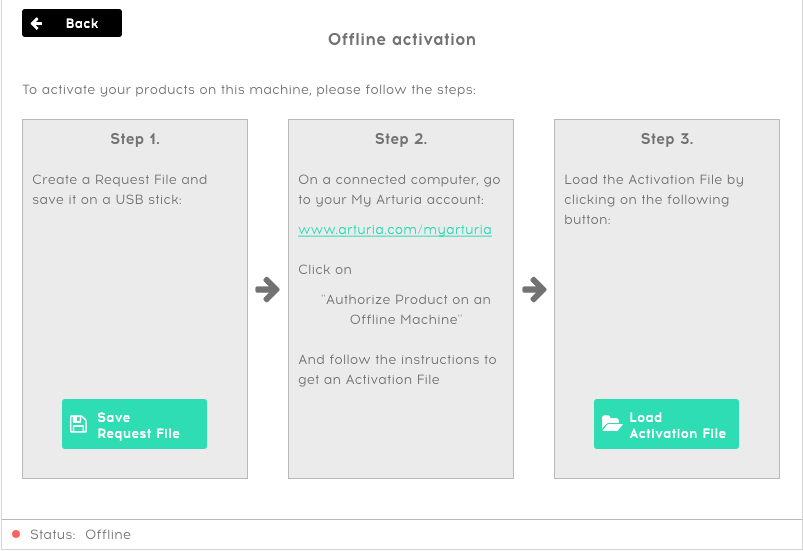Click the arrow between Step 1 and Step 2

(x=267, y=290)
